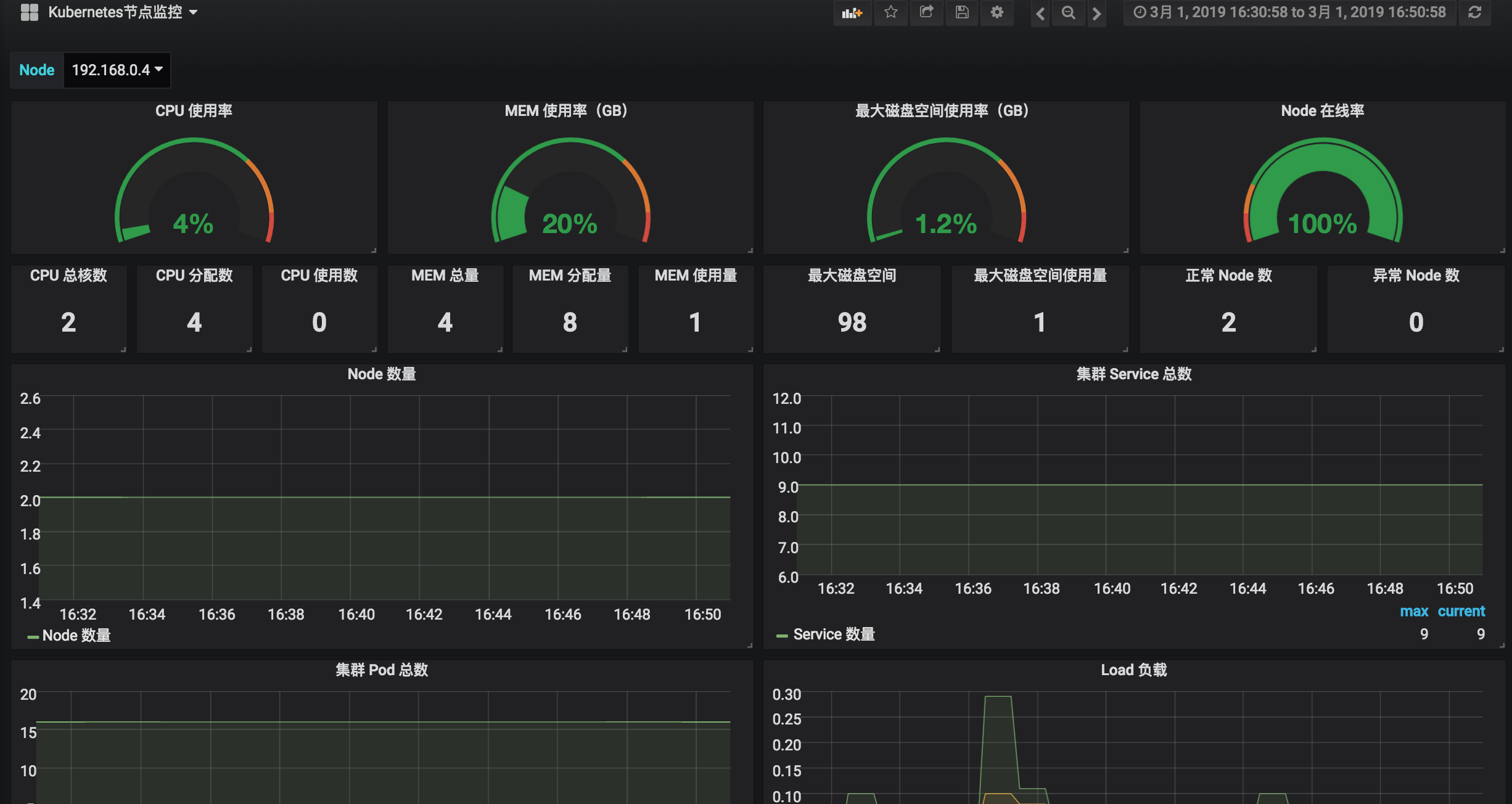The height and width of the screenshot is (804, 1512).
Task: Toggle the Node 数量 legend series
Action: click(x=76, y=636)
